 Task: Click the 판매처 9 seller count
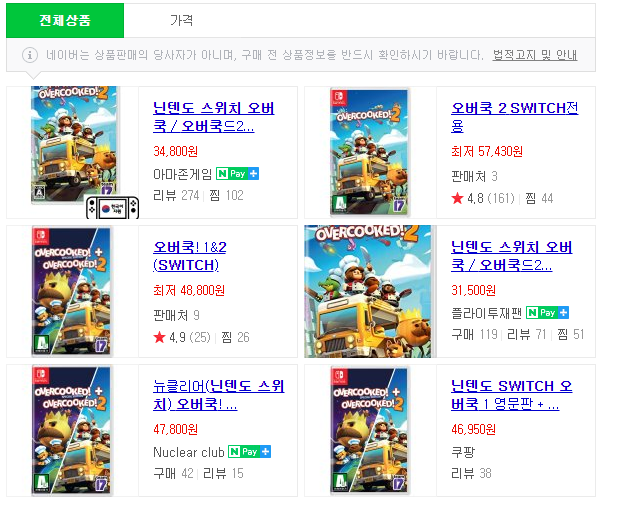point(176,315)
